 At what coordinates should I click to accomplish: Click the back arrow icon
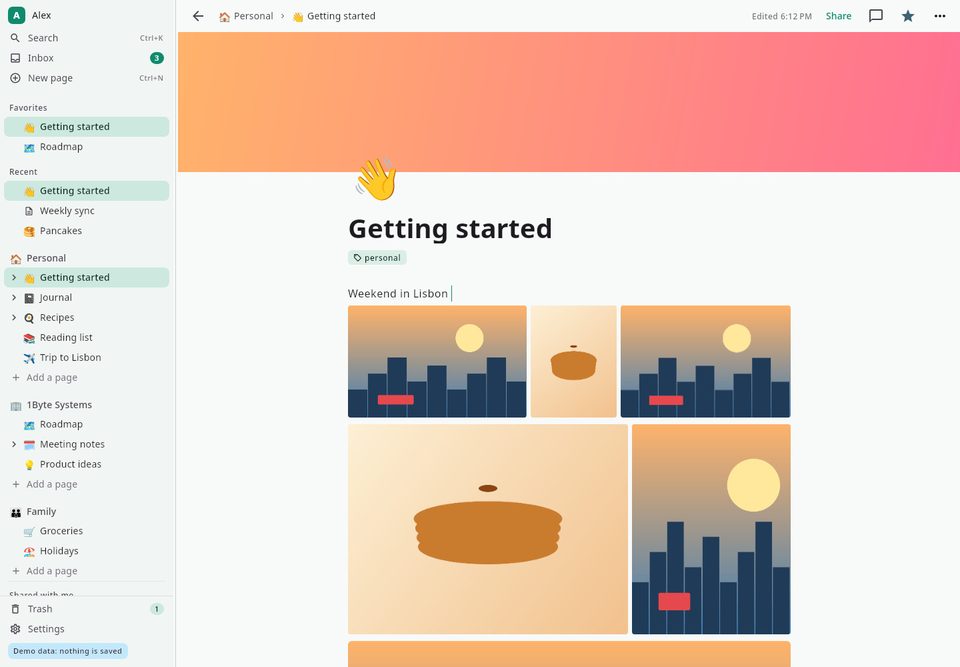pos(198,16)
